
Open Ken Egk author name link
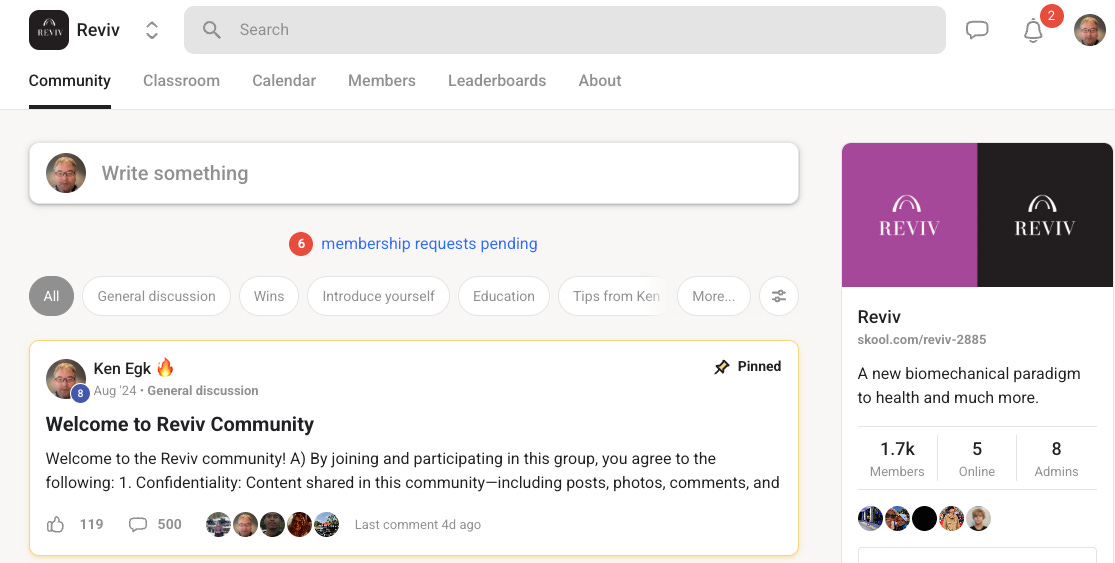click(122, 368)
